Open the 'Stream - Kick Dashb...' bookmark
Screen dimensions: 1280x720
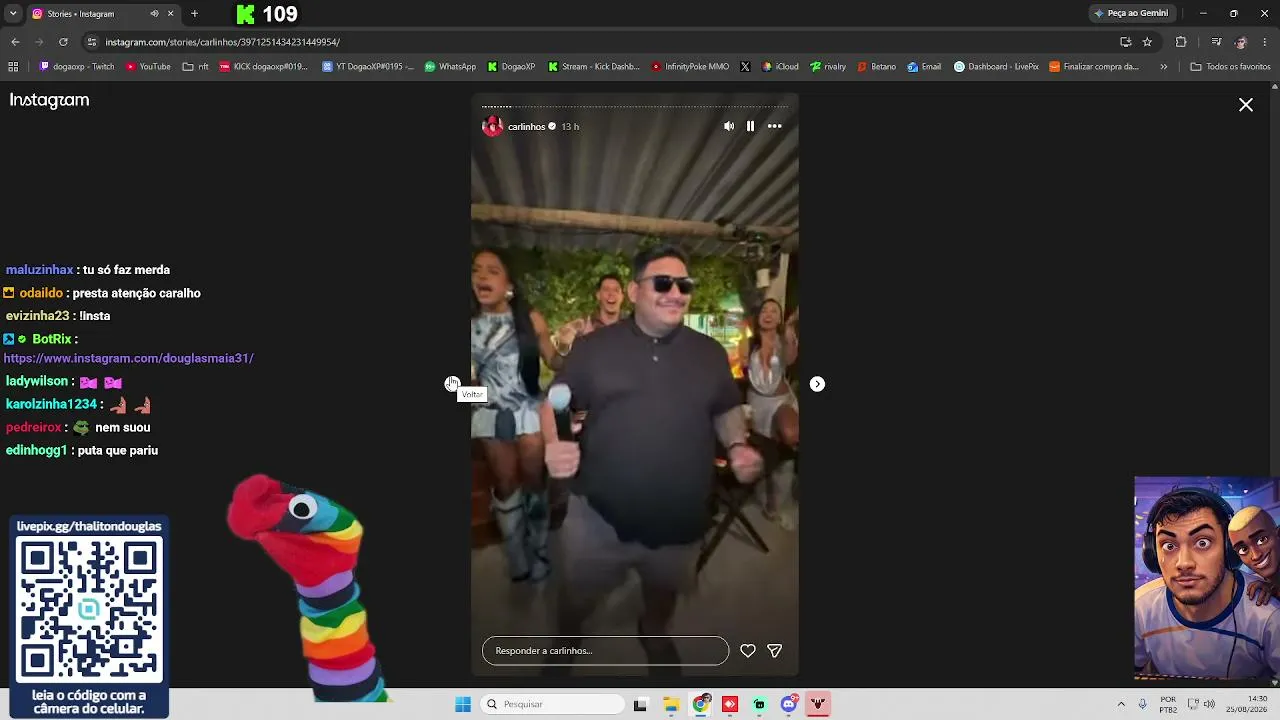click(x=594, y=67)
